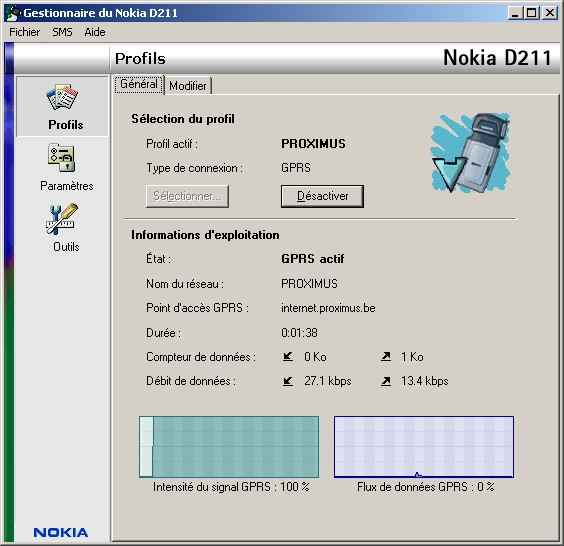Open the Fichier menu

click(24, 32)
